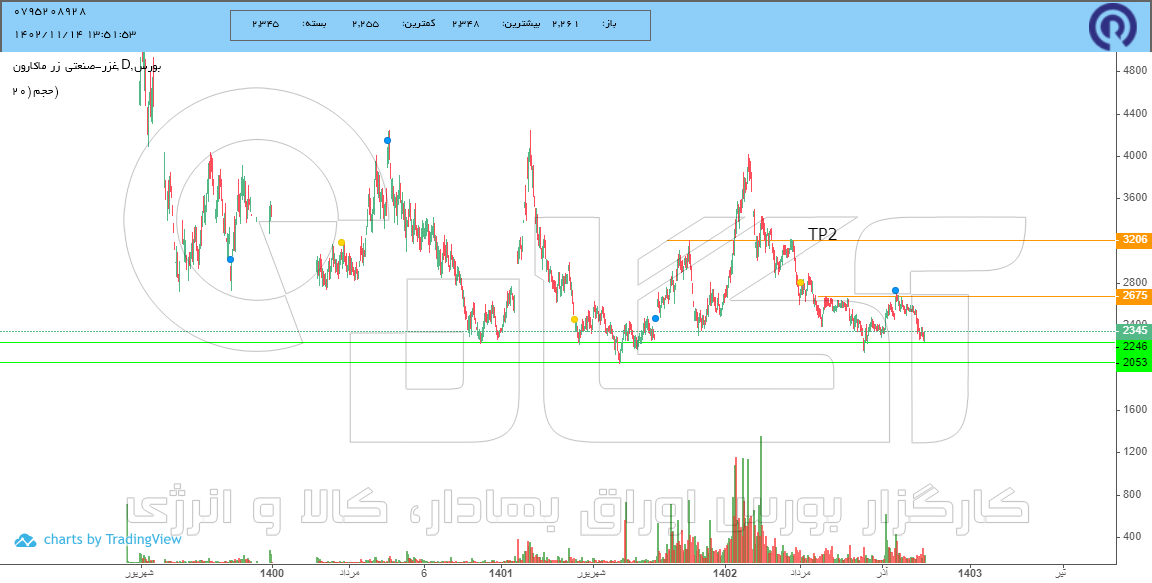Click the green 2246 support label

pos(1133,346)
